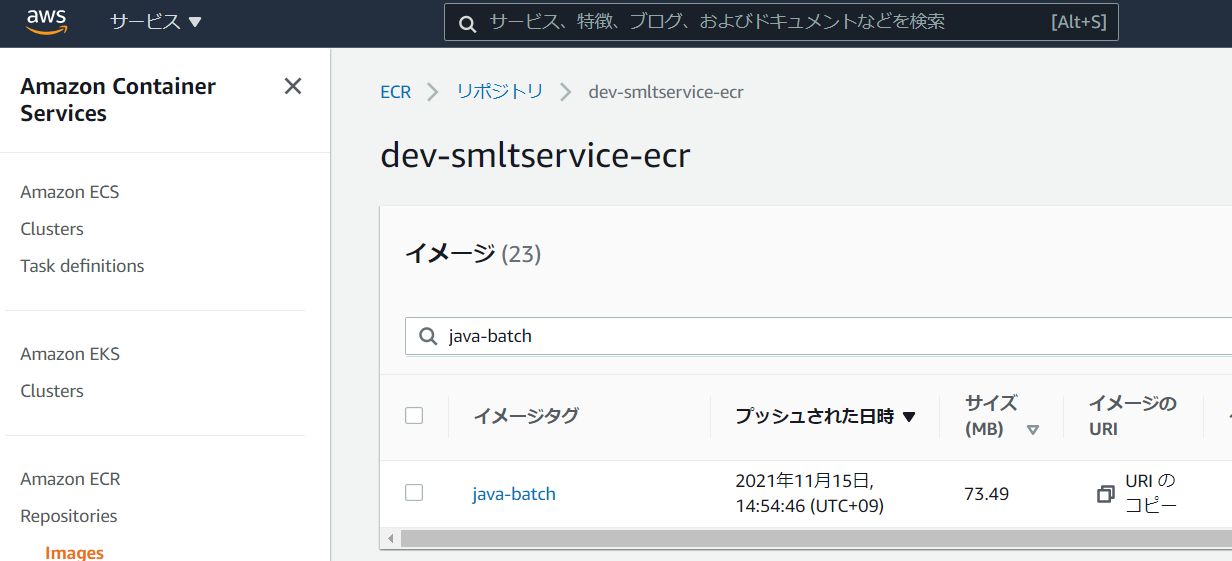Sort by size using the サイズ arrow icon
The height and width of the screenshot is (561, 1232).
1033,429
